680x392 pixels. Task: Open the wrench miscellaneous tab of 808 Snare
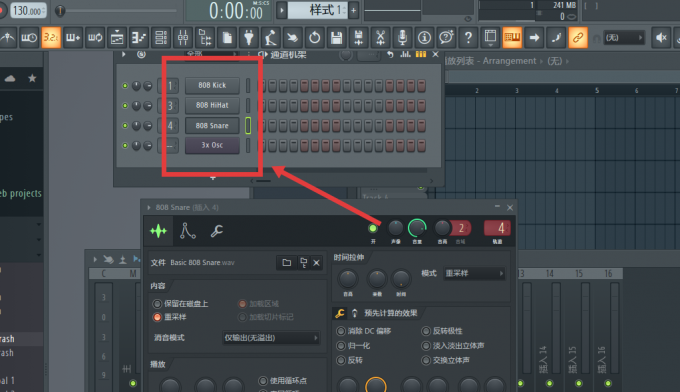216,231
